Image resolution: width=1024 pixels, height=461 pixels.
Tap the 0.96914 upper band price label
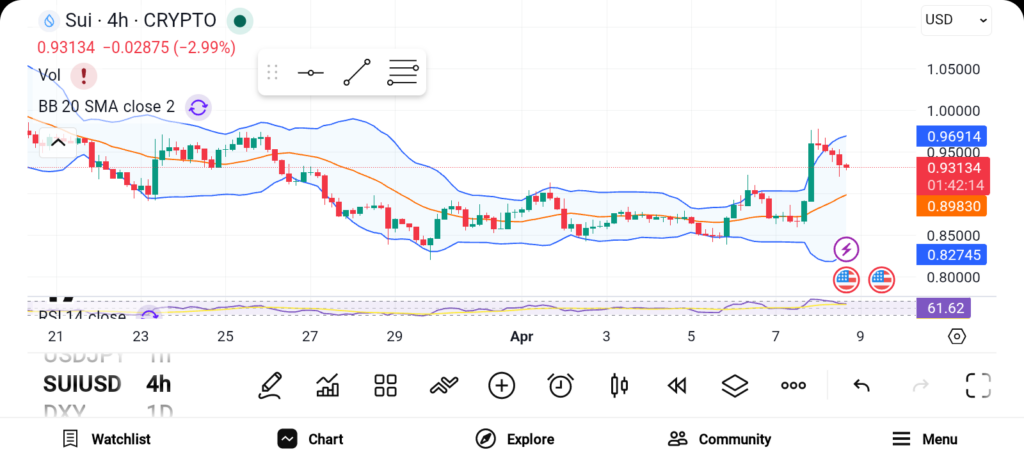[952, 136]
